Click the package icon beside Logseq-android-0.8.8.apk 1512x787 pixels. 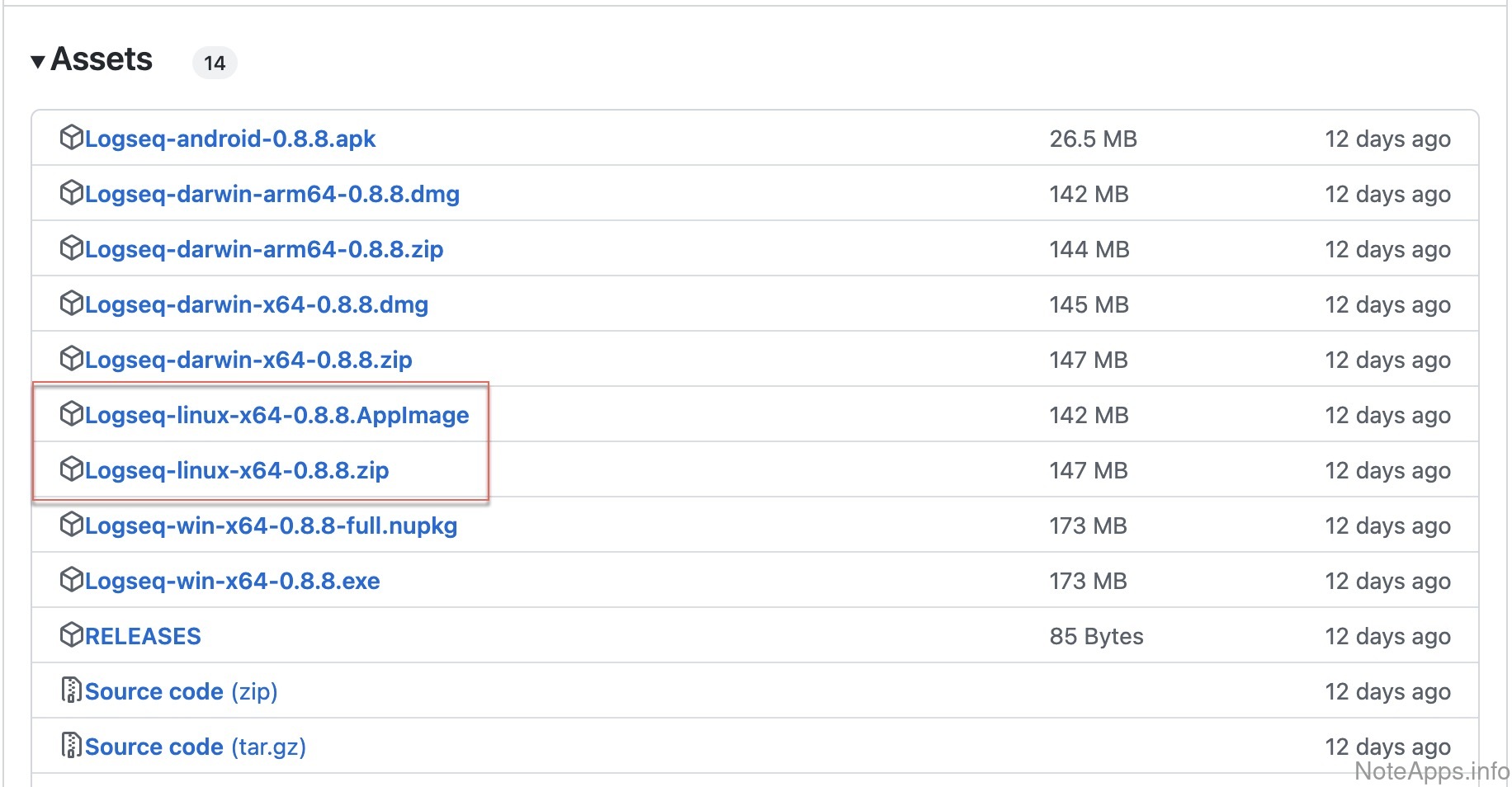click(x=72, y=137)
